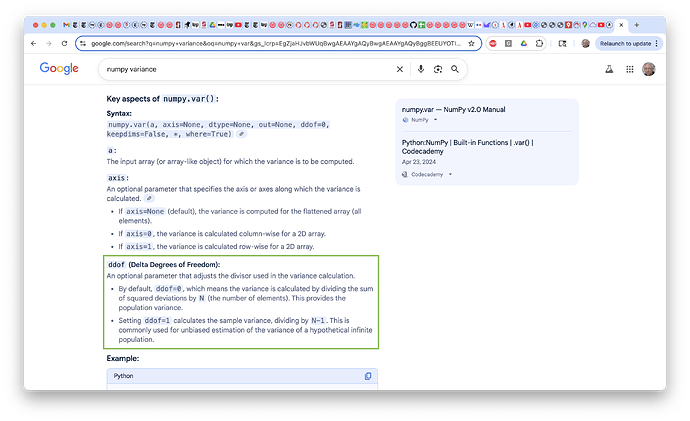The height and width of the screenshot is (421, 690).
Task: Bookmark this page with star icon
Action: click(x=471, y=44)
